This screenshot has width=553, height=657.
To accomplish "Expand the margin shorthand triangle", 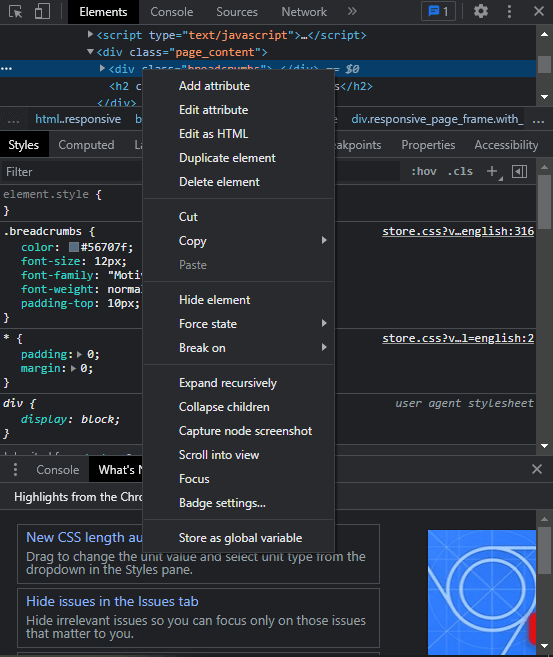I will tap(73, 369).
